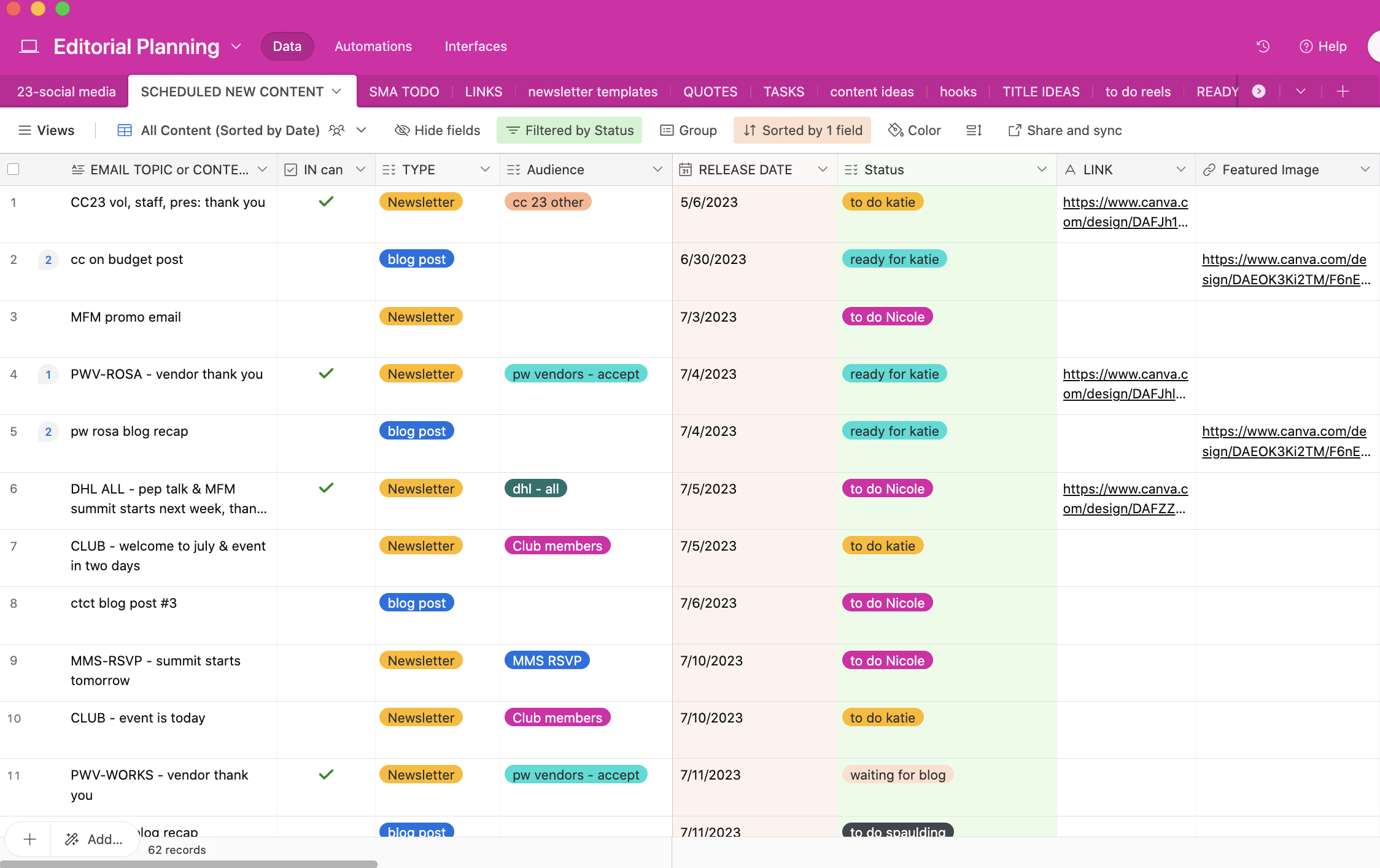
Task: Click the Help question mark icon
Action: point(1306,47)
